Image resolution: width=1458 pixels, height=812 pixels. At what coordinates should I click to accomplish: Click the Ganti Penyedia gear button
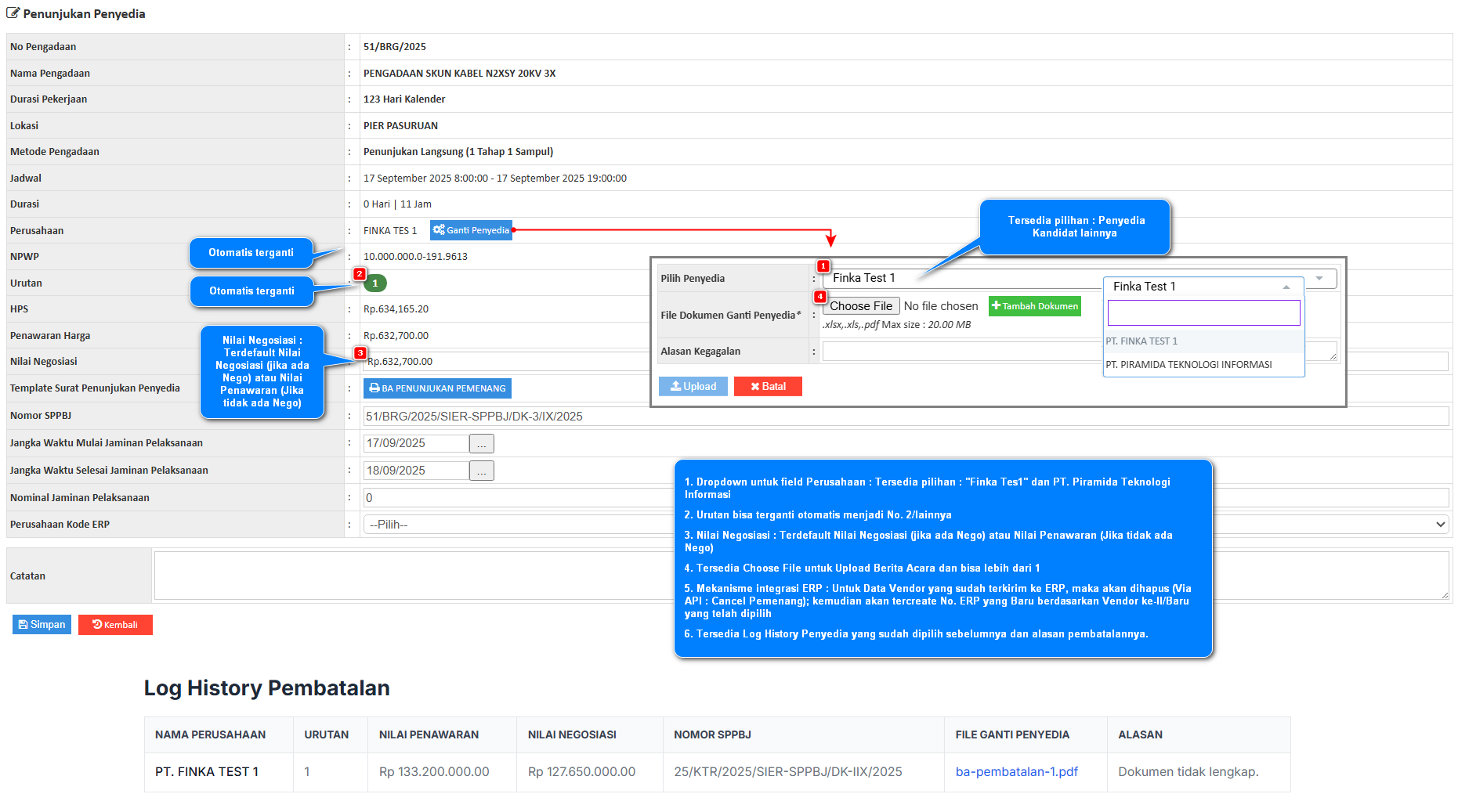click(x=471, y=230)
